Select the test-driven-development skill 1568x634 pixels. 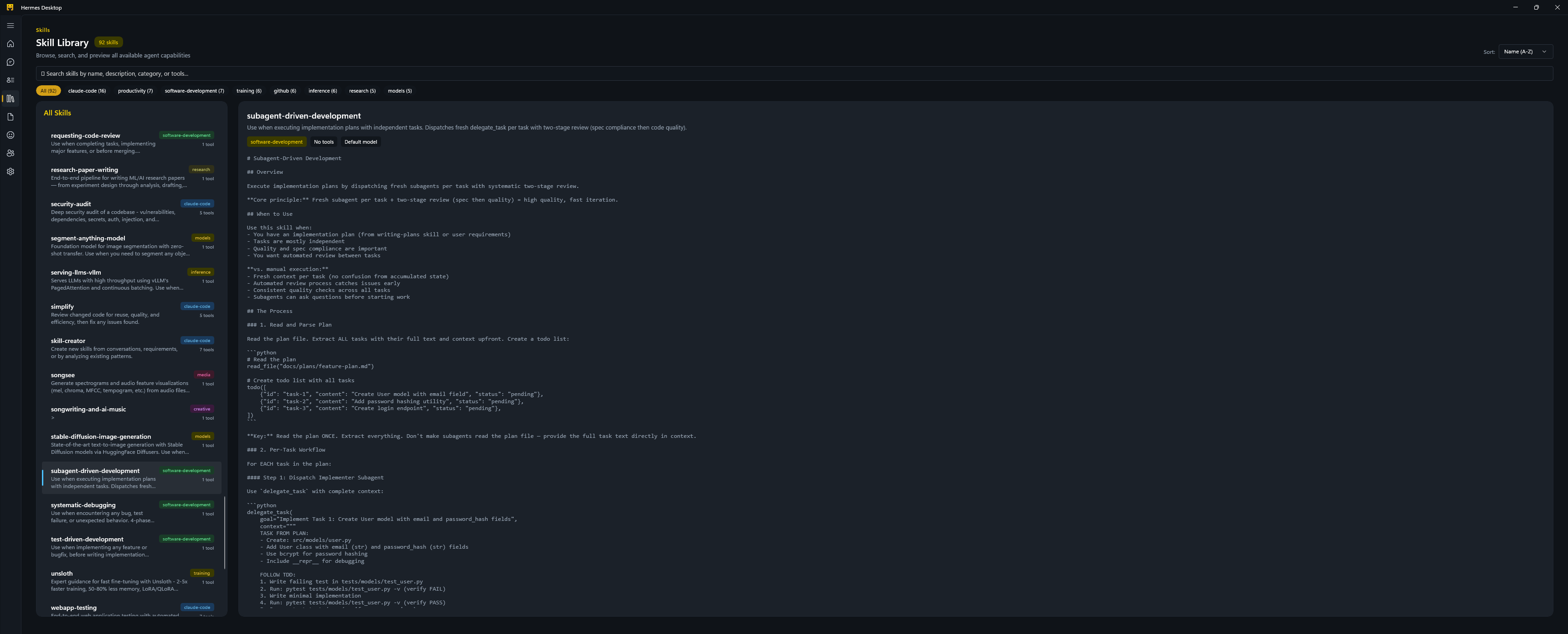[132, 546]
